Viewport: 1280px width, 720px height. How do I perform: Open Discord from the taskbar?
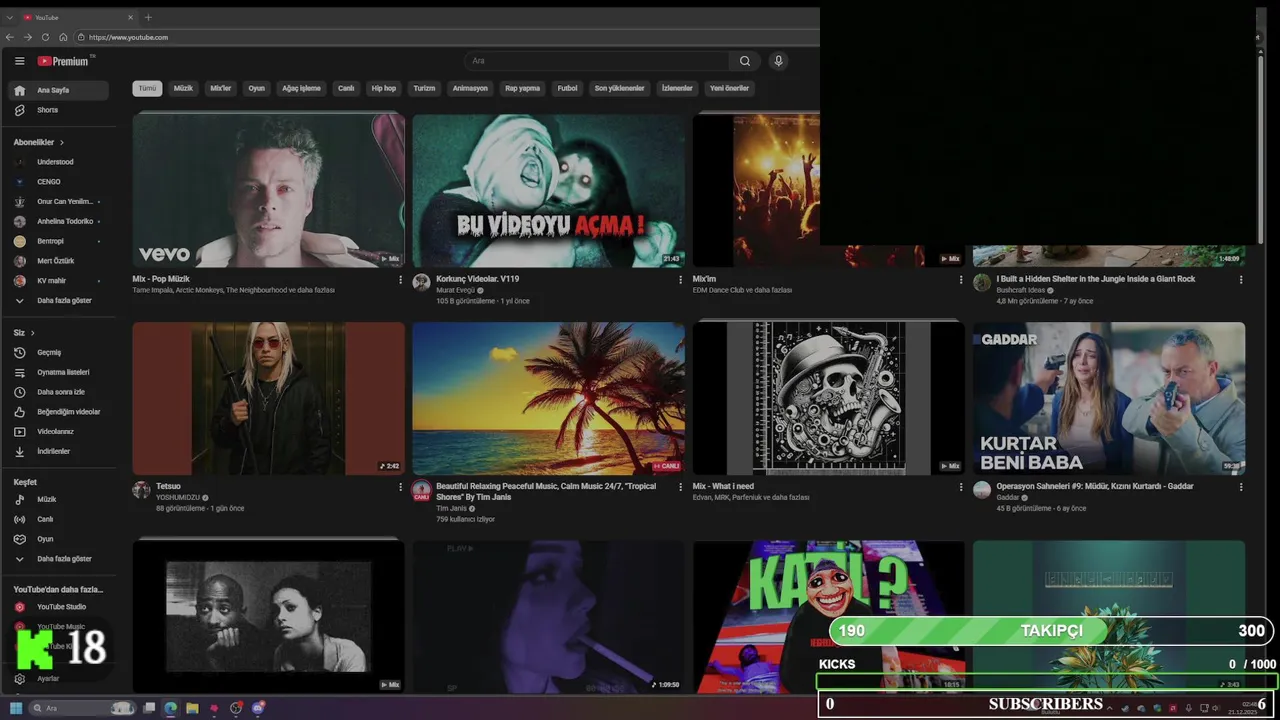tap(258, 708)
